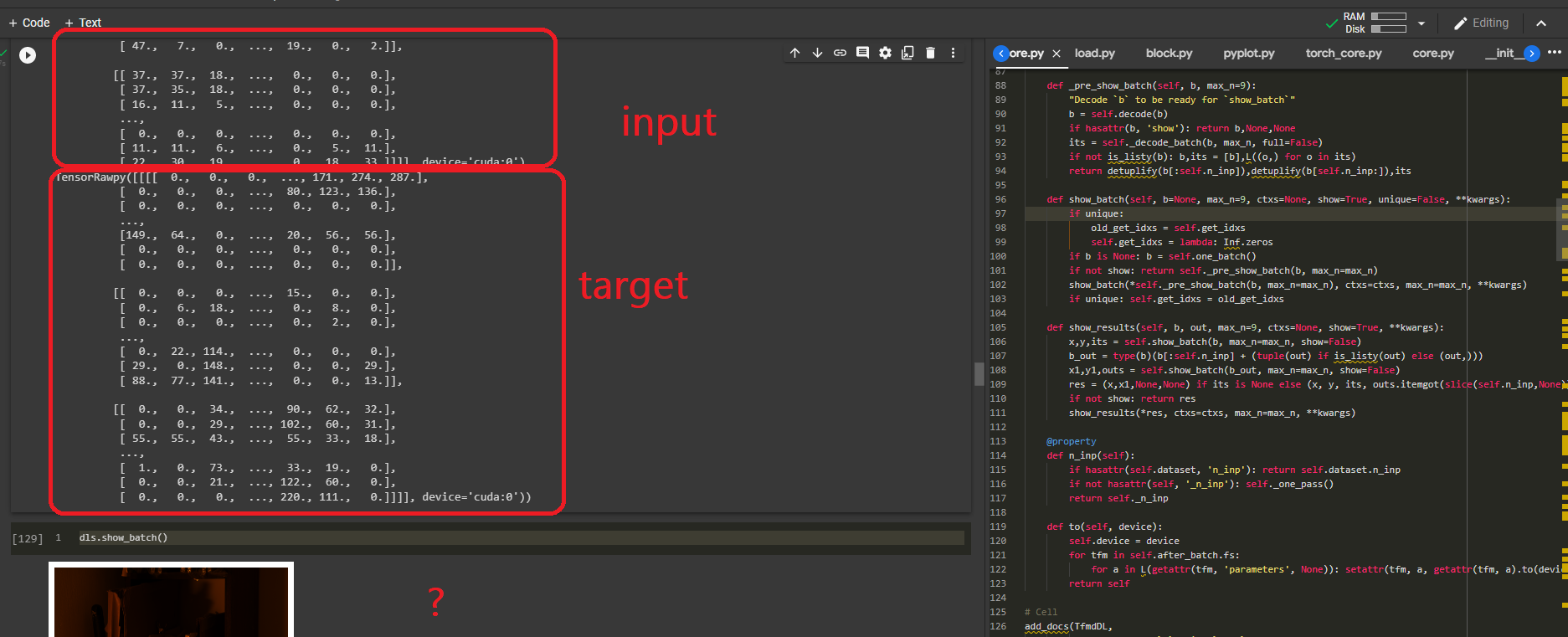Add a new Text cell
The width and height of the screenshot is (1568, 637).
click(x=83, y=23)
